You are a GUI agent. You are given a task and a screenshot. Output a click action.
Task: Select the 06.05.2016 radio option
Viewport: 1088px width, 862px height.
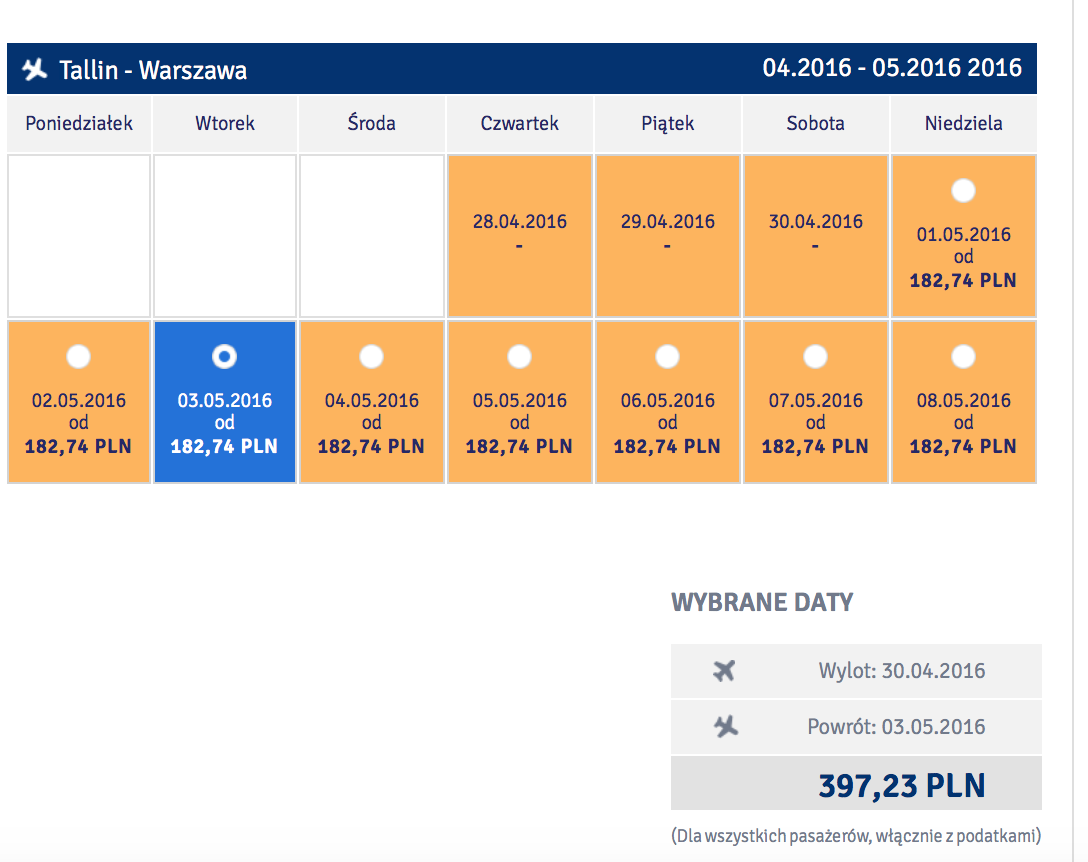668,357
